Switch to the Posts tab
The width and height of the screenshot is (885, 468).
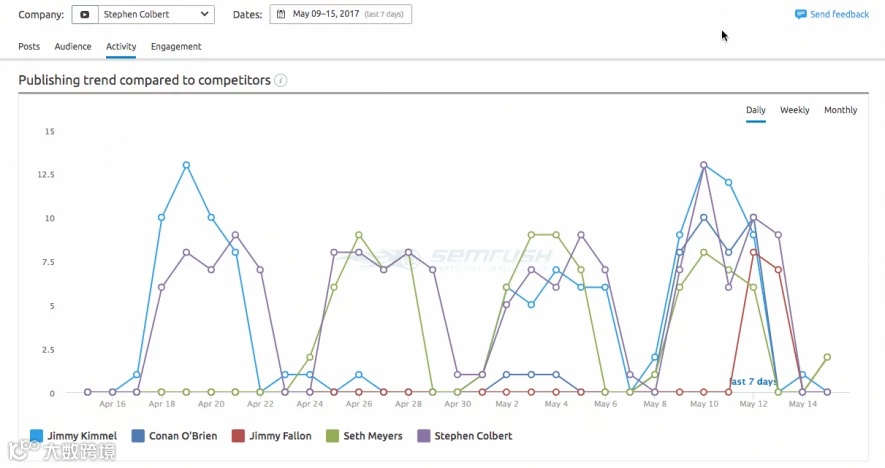pos(29,46)
